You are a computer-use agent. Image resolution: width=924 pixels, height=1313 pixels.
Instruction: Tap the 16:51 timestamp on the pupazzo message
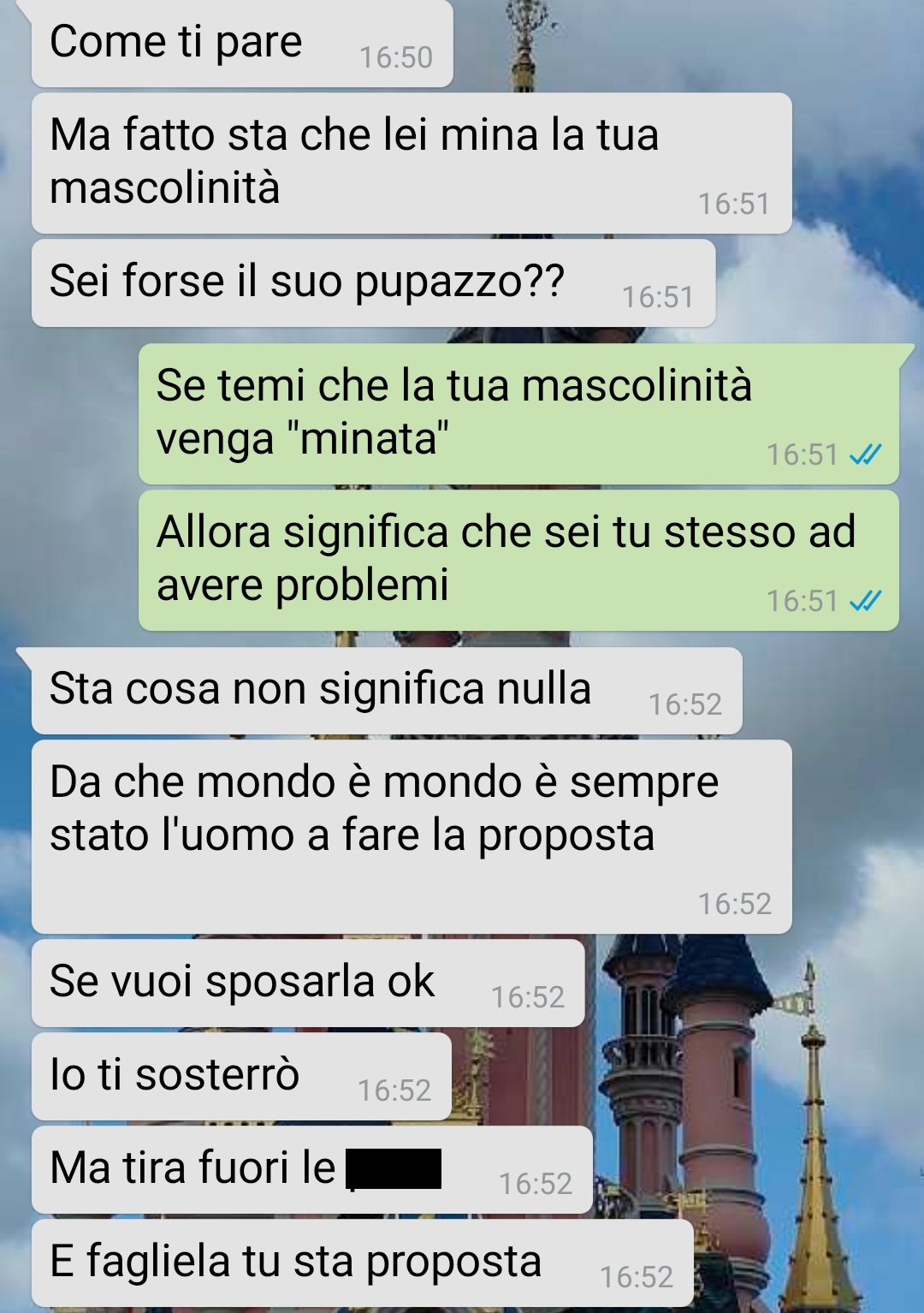[x=658, y=297]
